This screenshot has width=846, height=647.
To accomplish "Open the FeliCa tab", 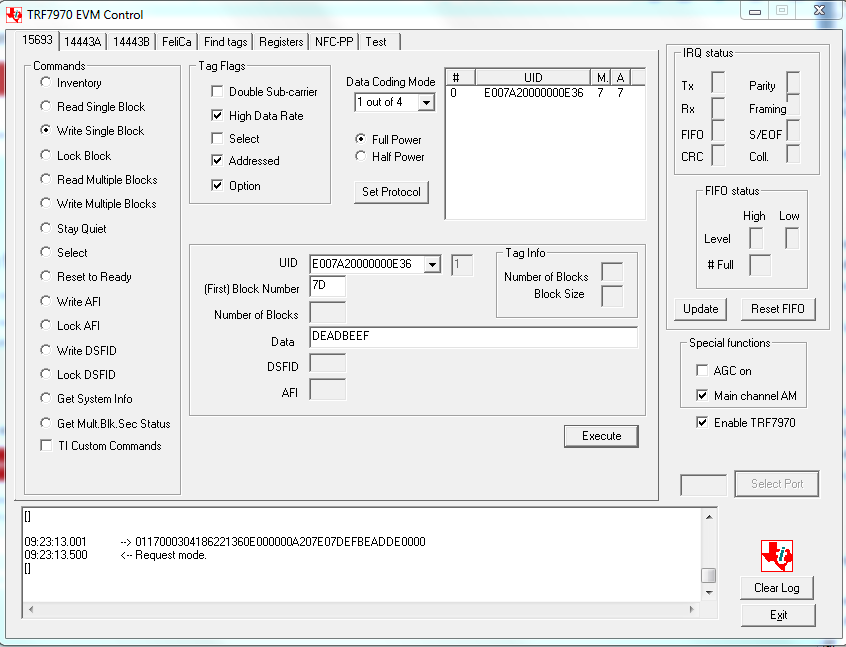I will click(x=176, y=42).
